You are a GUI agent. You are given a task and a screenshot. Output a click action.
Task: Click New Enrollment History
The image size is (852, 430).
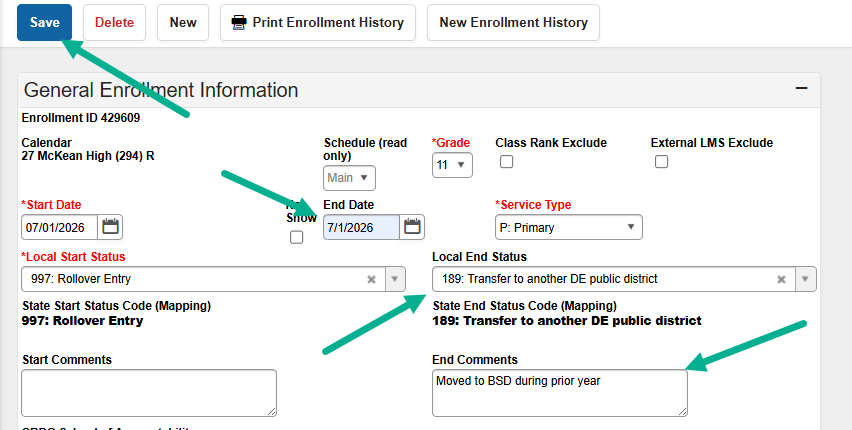click(513, 22)
